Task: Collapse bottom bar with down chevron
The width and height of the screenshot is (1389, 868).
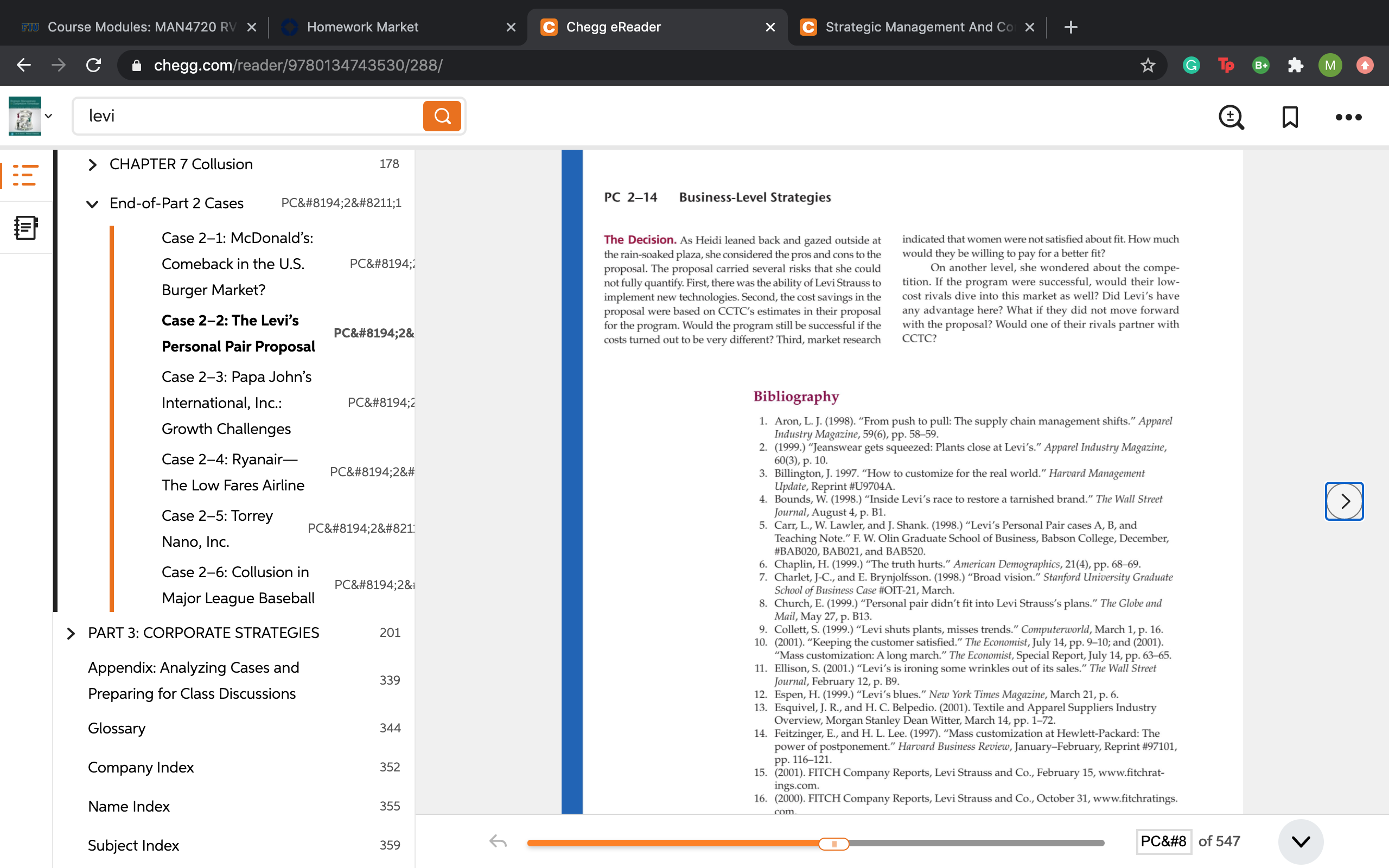Action: (x=1301, y=841)
